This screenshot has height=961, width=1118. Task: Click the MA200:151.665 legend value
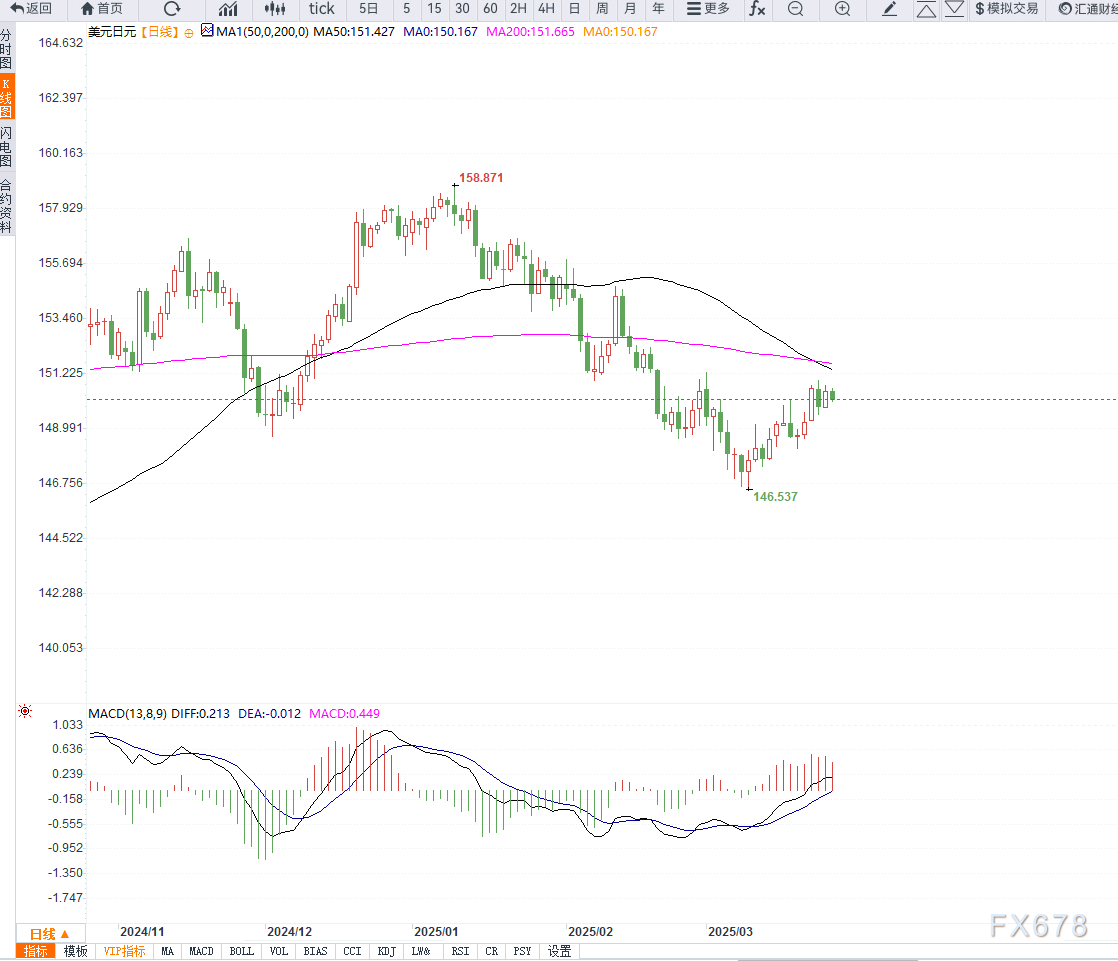530,31
